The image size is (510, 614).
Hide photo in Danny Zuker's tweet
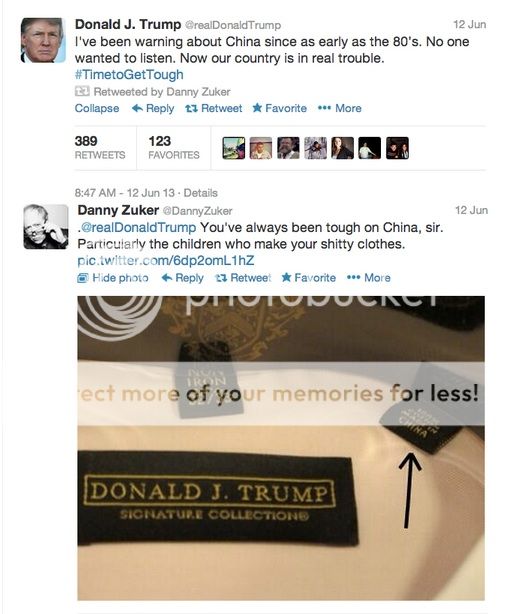point(113,278)
